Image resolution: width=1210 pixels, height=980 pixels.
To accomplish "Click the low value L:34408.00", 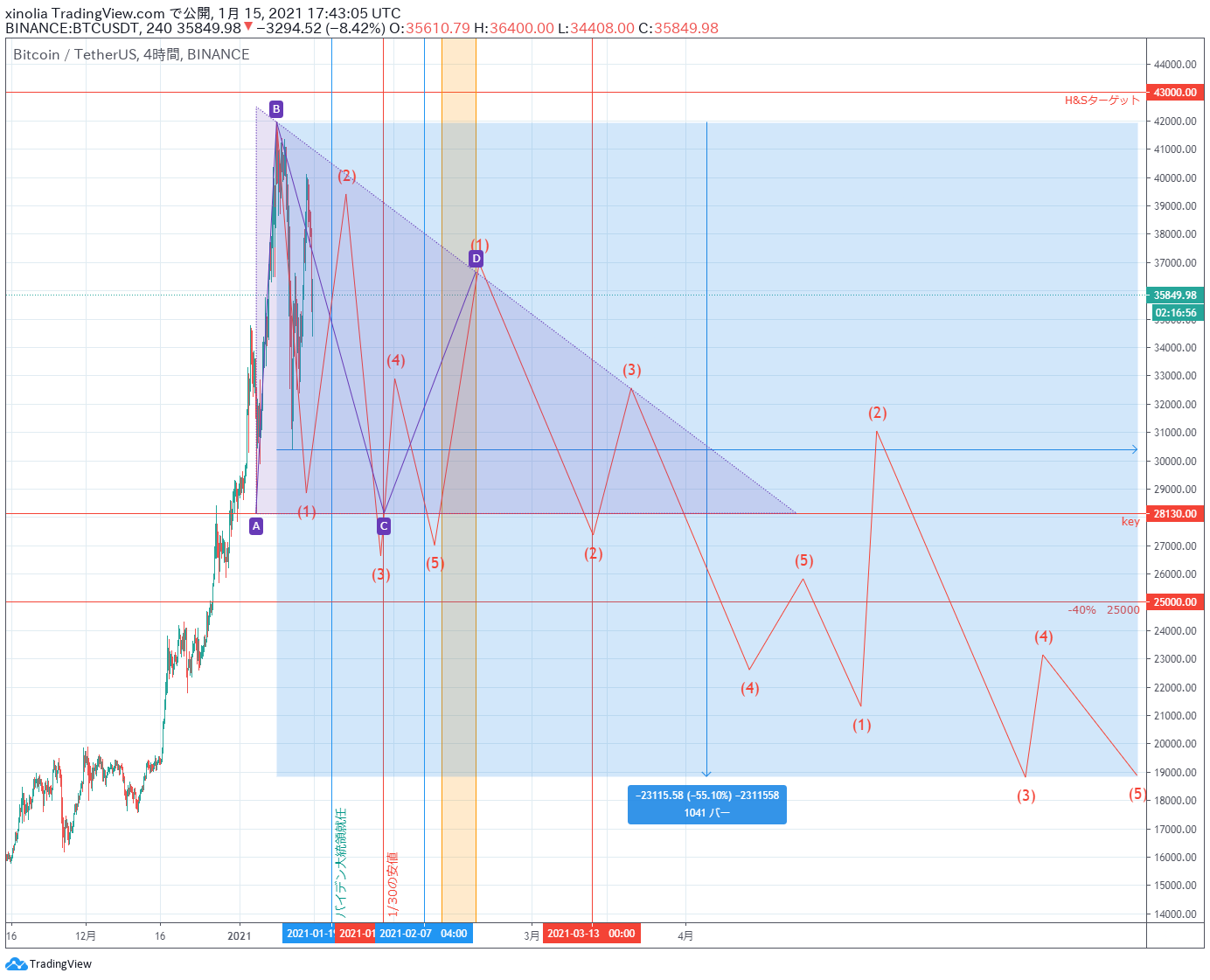I will 596,28.
